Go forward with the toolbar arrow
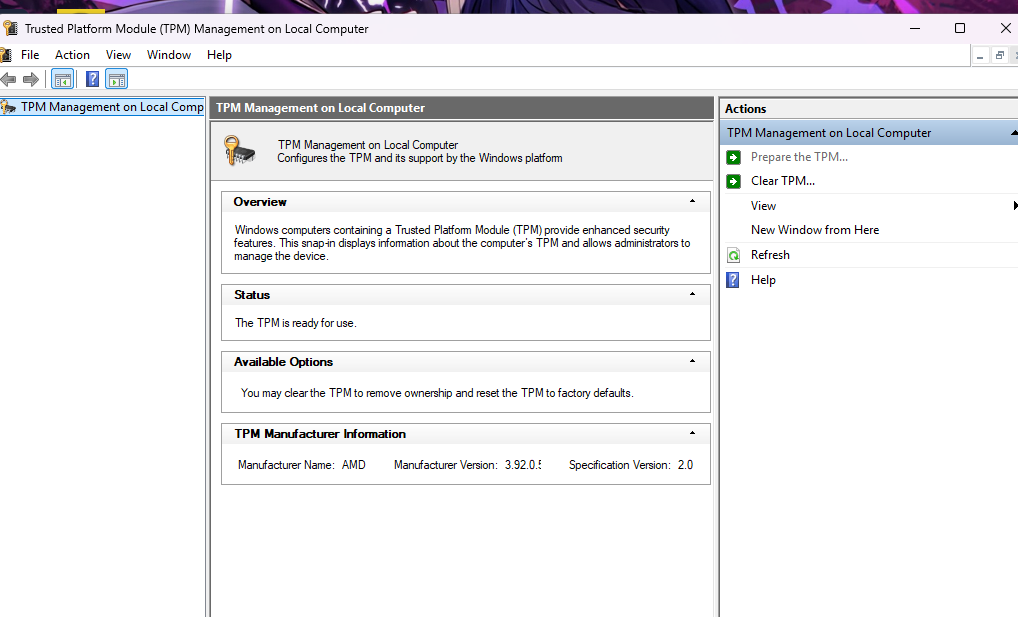 [x=31, y=79]
